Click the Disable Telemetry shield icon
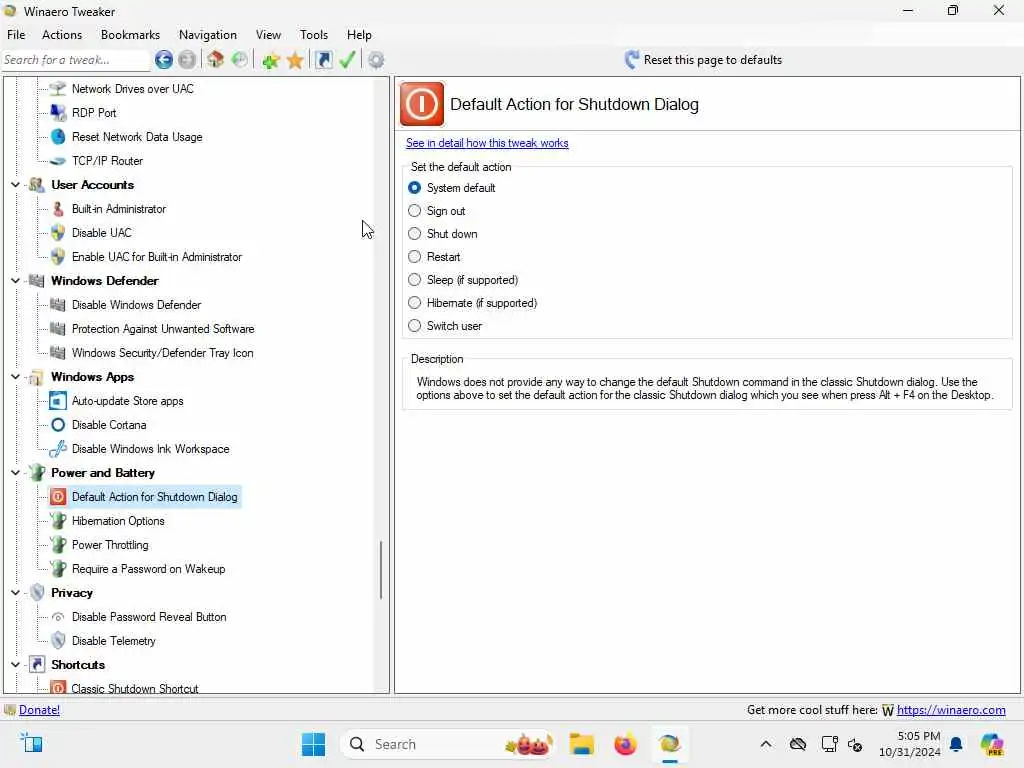1024x768 pixels. (58, 641)
